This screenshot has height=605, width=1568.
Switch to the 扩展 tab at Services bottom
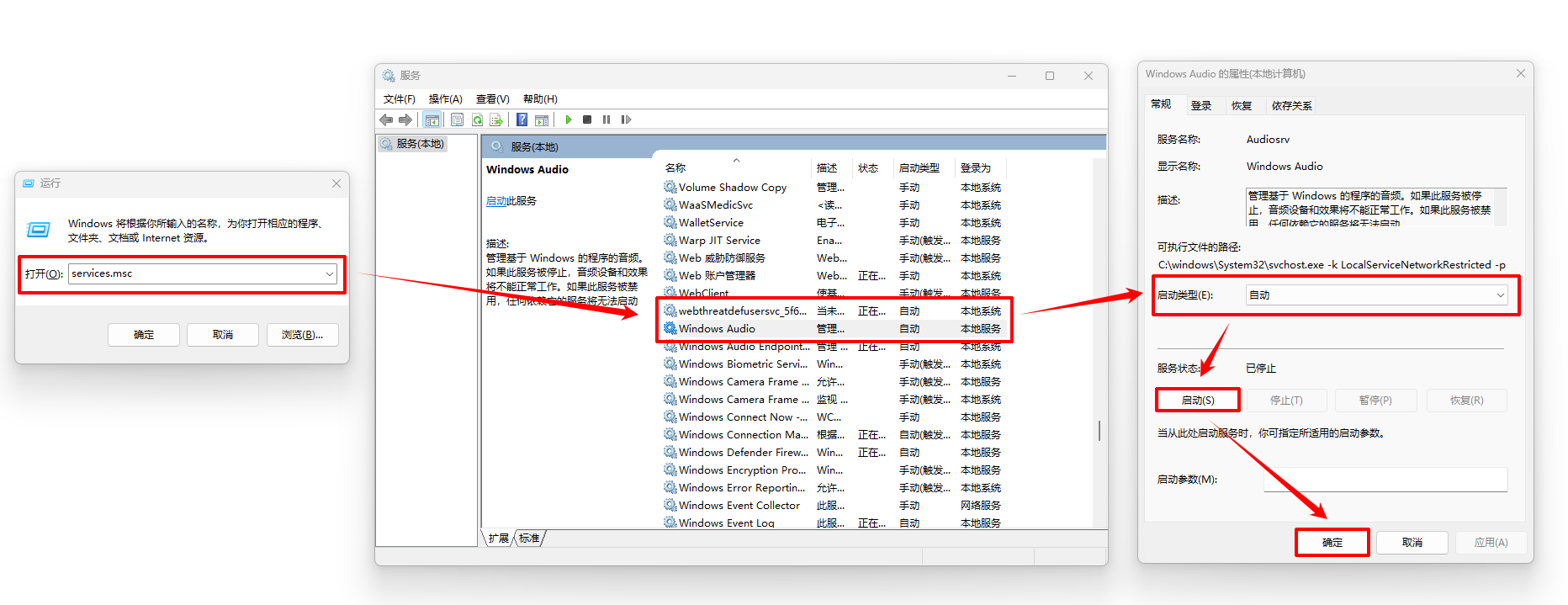click(x=499, y=539)
